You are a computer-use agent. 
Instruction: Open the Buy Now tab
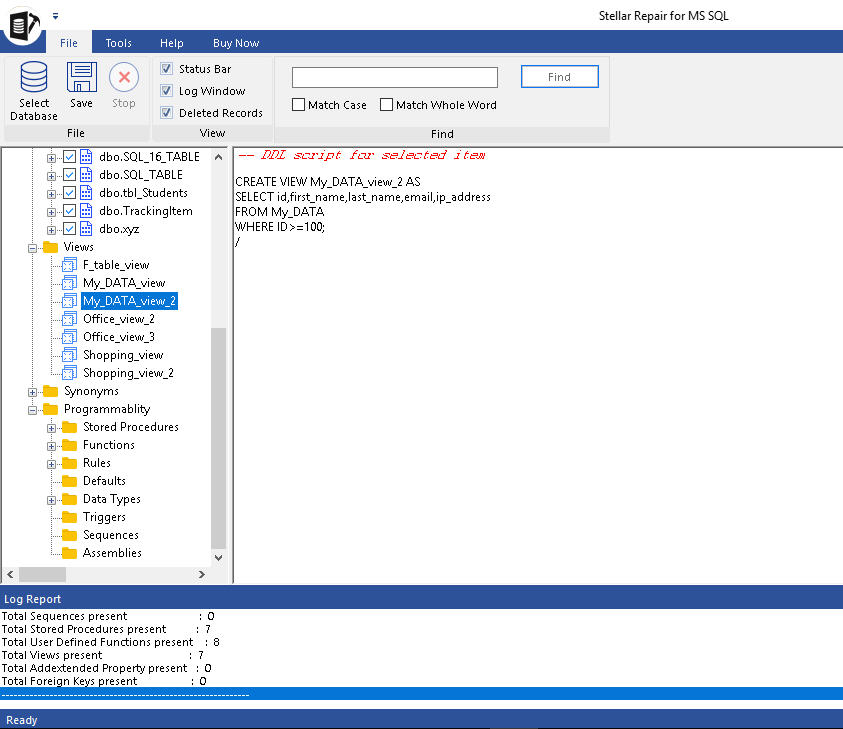click(236, 43)
